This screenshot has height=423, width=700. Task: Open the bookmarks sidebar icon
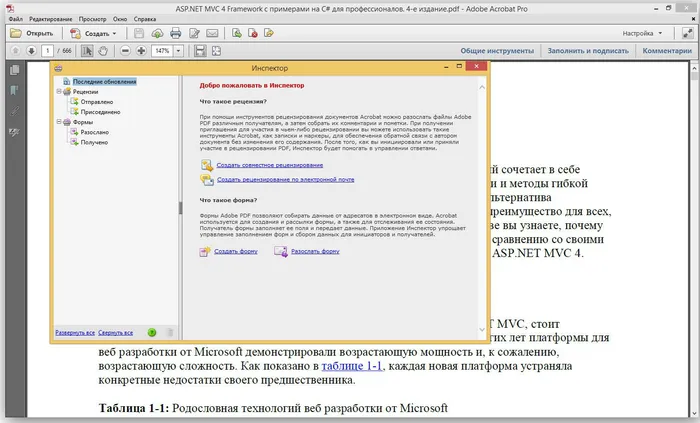15,91
